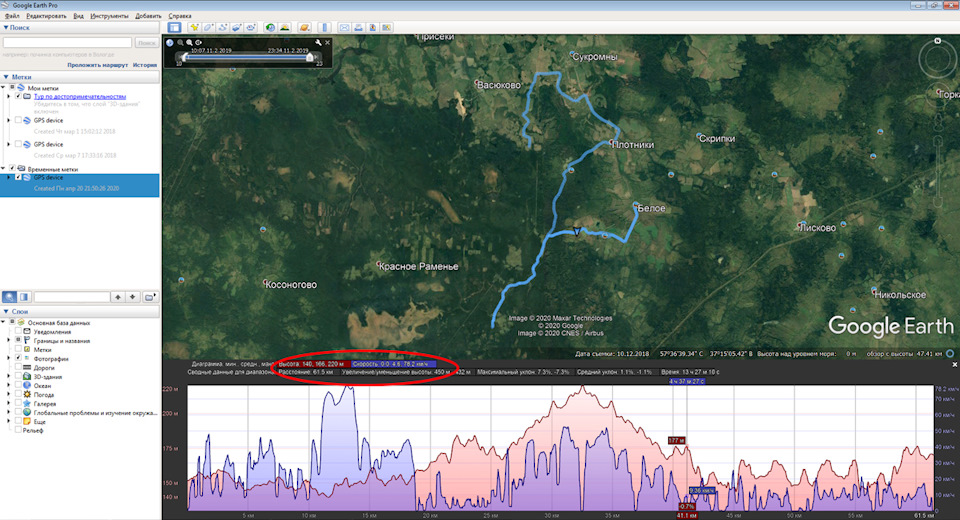This screenshot has width=960, height=520.
Task: Open the Справка menu
Action: (179, 16)
